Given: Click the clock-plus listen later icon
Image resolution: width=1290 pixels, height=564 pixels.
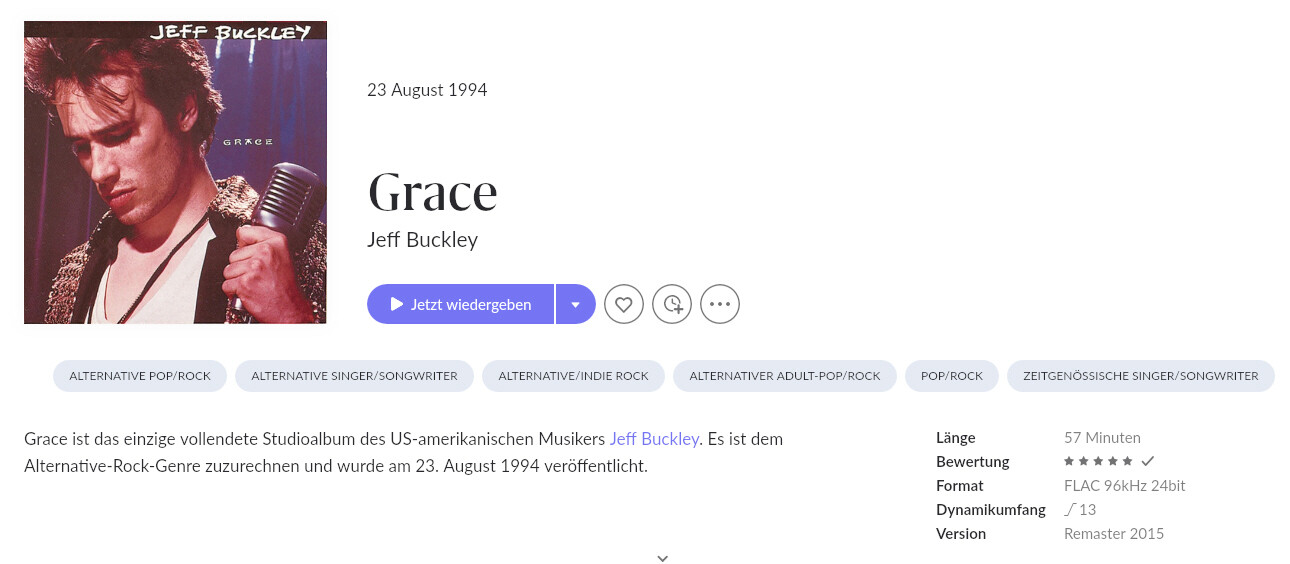Looking at the screenshot, I should pyautogui.click(x=672, y=304).
